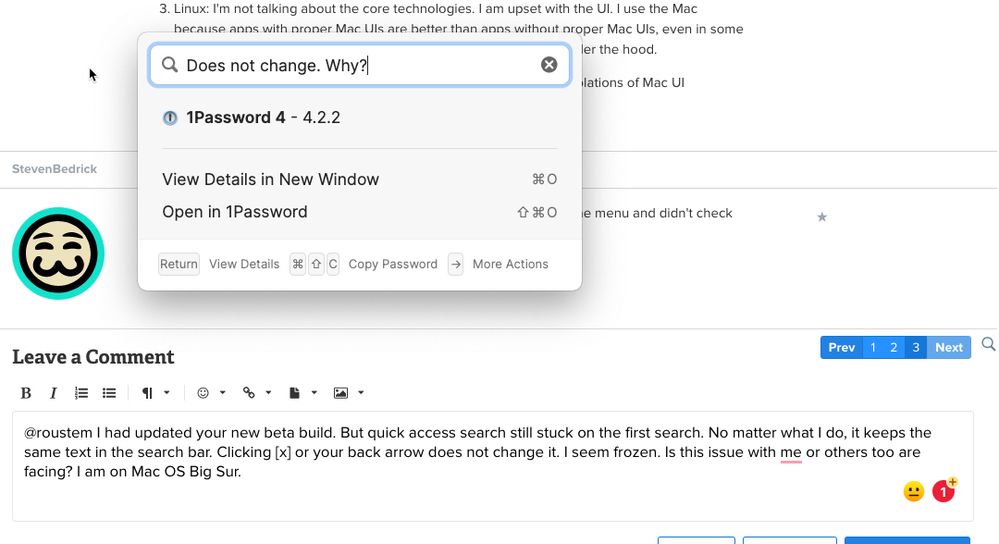Toggle italic text formatting
Screen dimensions: 999x544
53,393
